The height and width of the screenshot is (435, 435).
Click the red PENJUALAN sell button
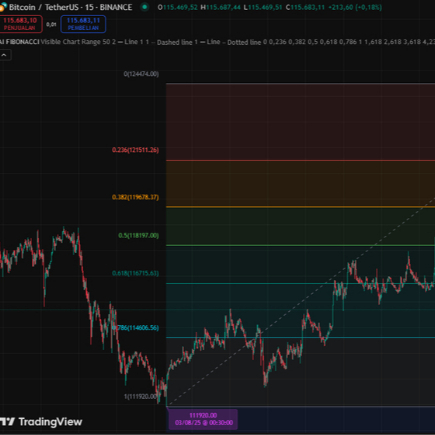click(20, 24)
